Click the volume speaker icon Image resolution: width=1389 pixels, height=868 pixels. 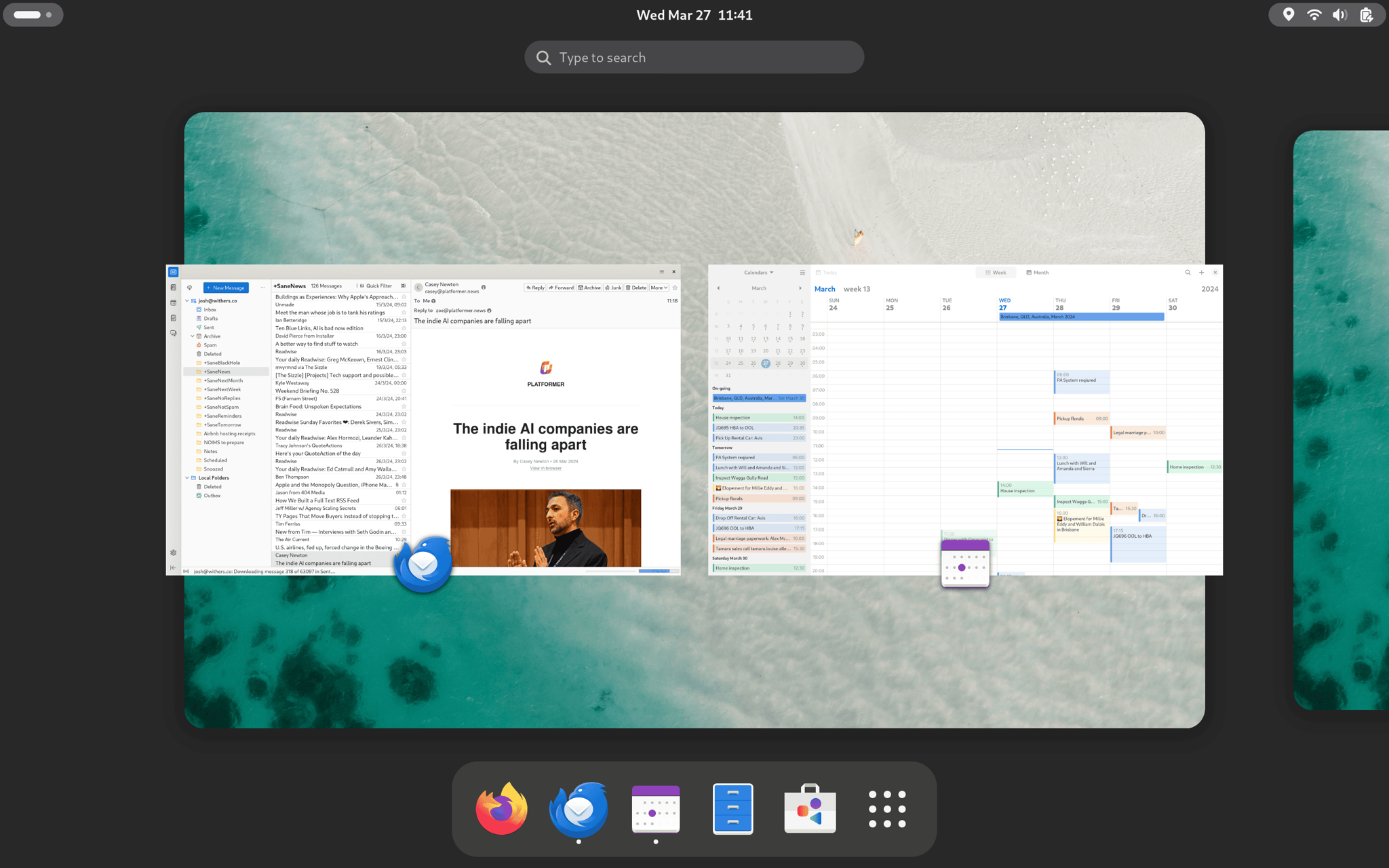[1339, 15]
